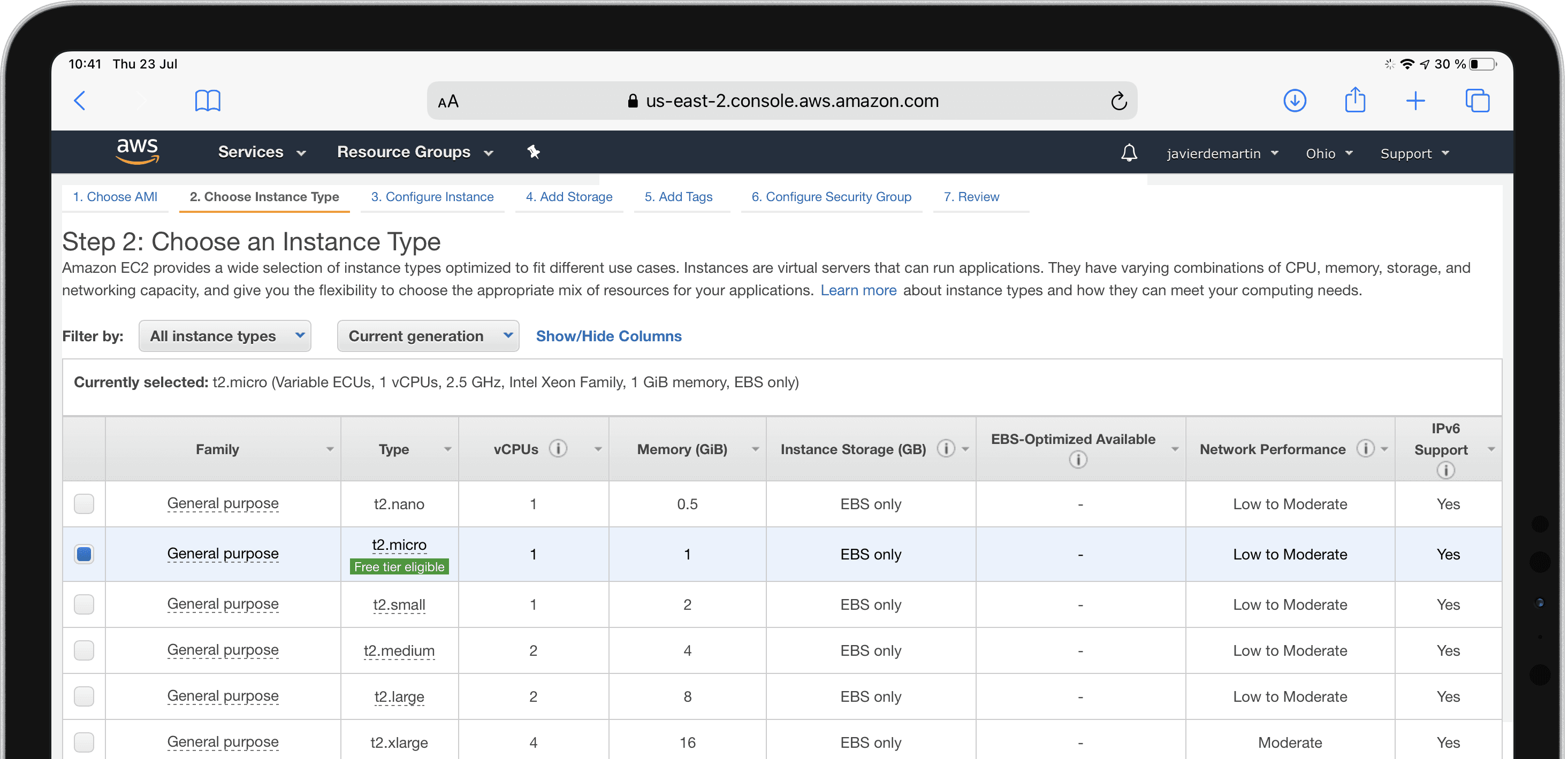Image resolution: width=1568 pixels, height=759 pixels.
Task: Select the t2.medium row checkbox
Action: (84, 650)
